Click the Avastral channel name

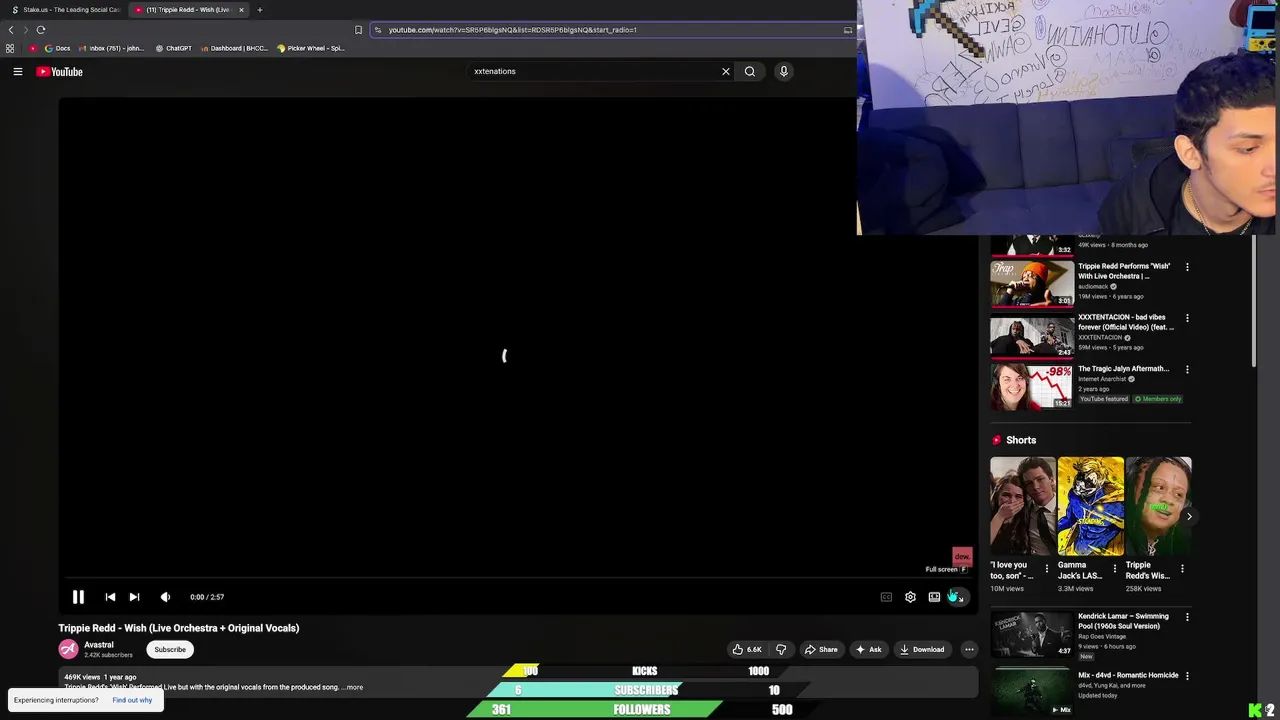point(99,645)
